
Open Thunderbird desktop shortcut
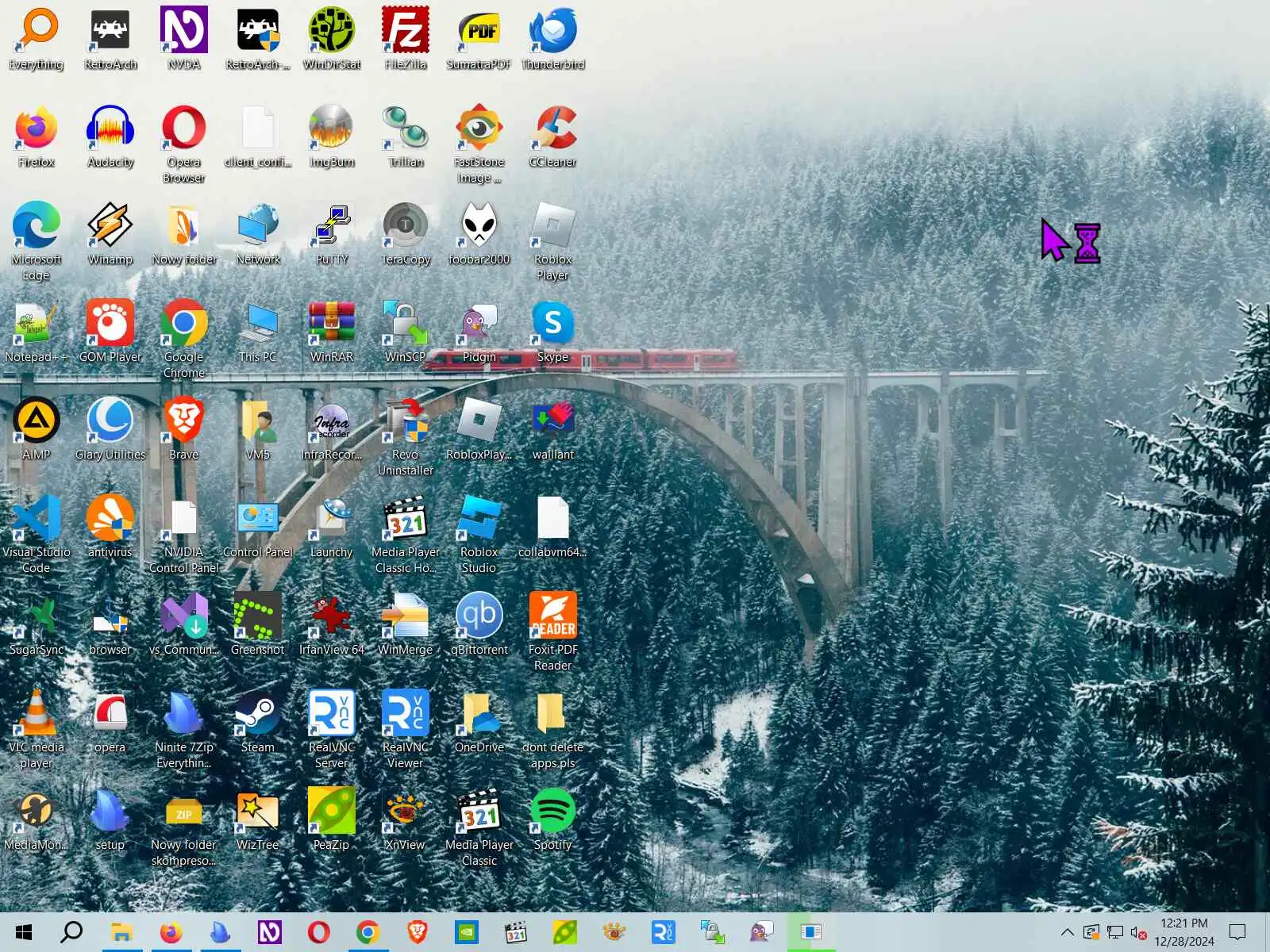[553, 38]
